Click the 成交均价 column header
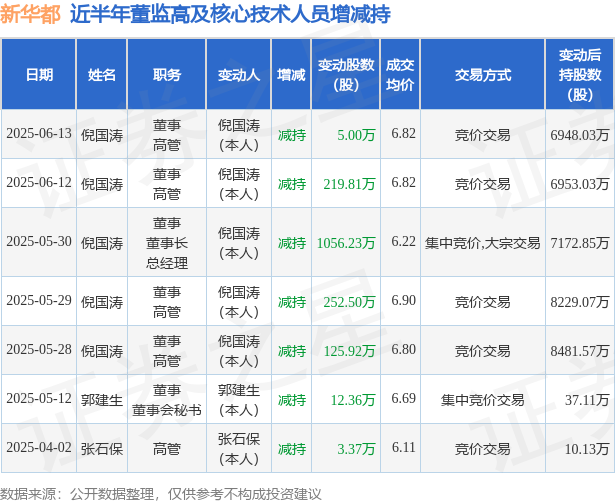 pos(400,75)
